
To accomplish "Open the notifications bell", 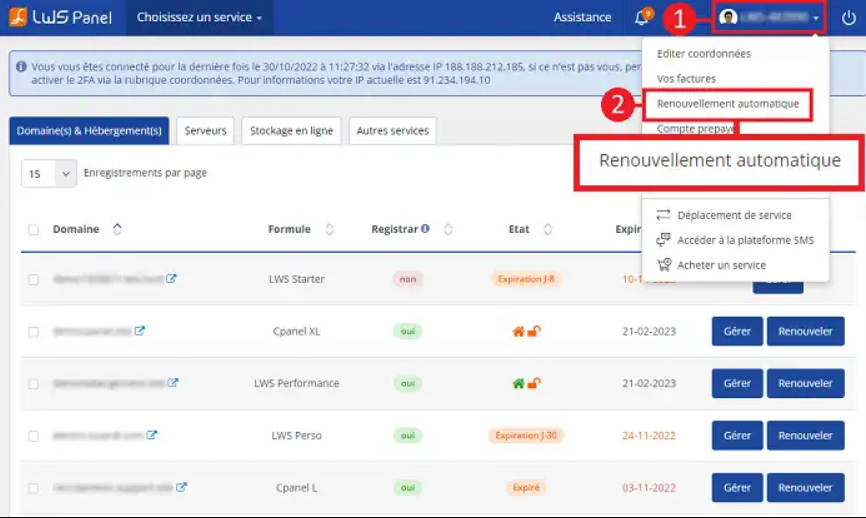I will pyautogui.click(x=641, y=18).
